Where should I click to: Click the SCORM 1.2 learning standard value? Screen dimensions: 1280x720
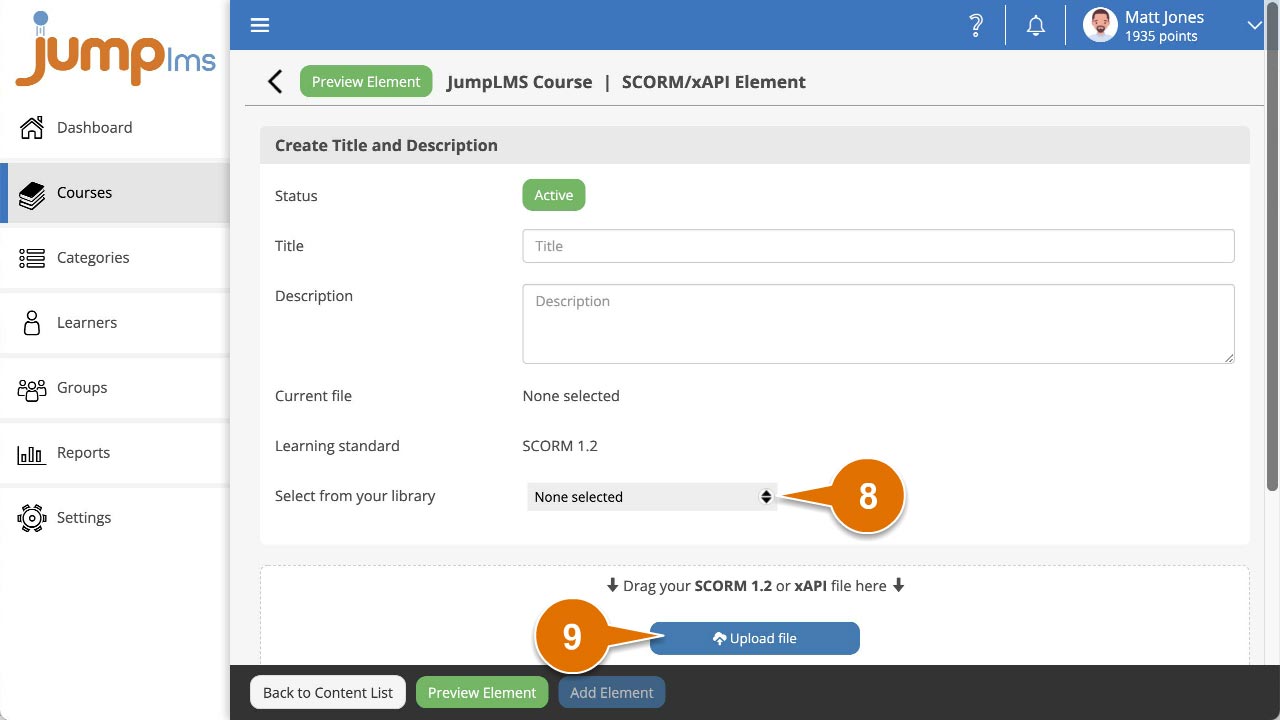pos(560,446)
